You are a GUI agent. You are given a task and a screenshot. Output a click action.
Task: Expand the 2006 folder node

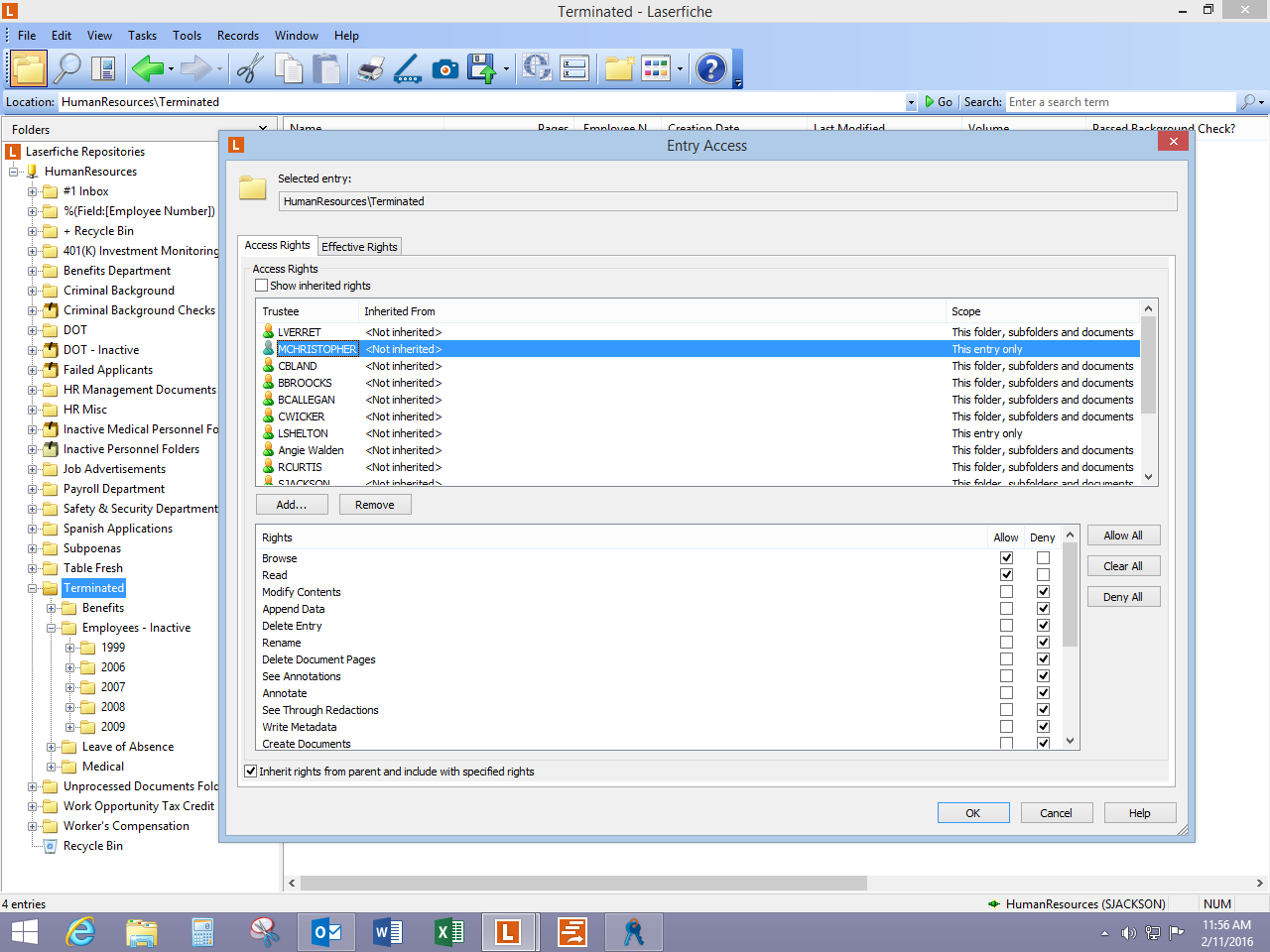70,667
